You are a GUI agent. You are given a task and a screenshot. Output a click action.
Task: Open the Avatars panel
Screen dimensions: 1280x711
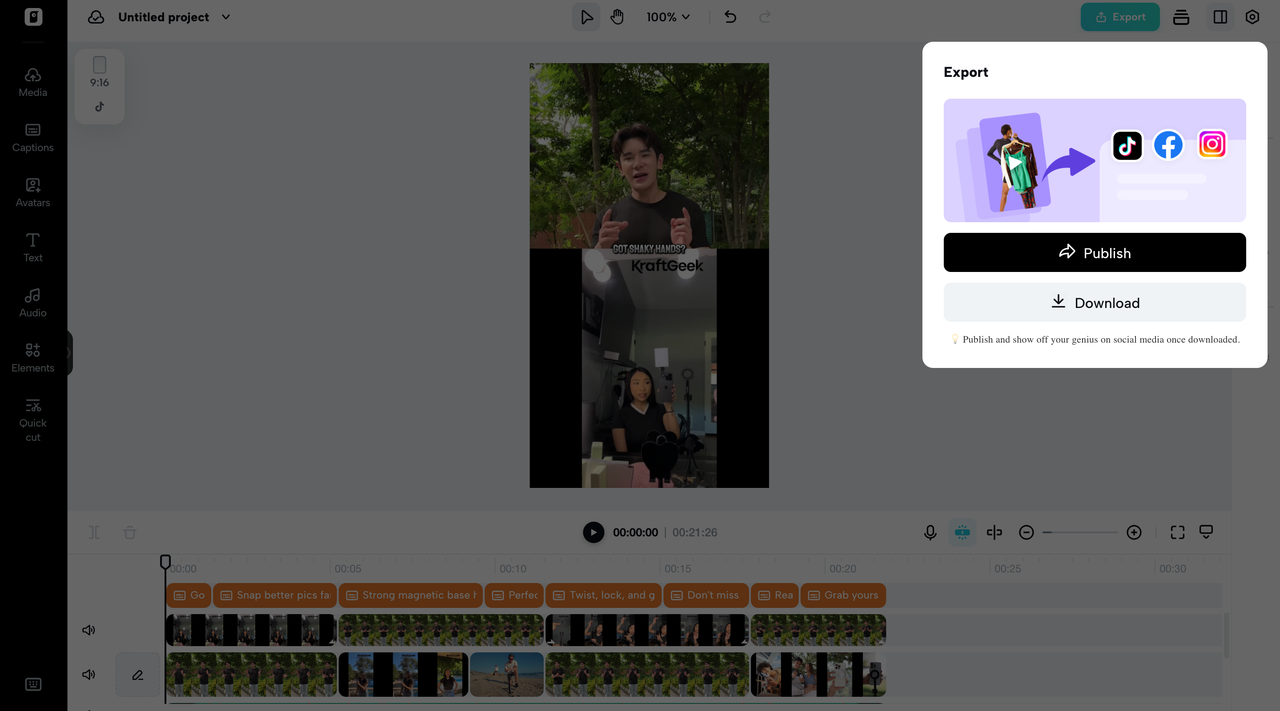coord(32,192)
